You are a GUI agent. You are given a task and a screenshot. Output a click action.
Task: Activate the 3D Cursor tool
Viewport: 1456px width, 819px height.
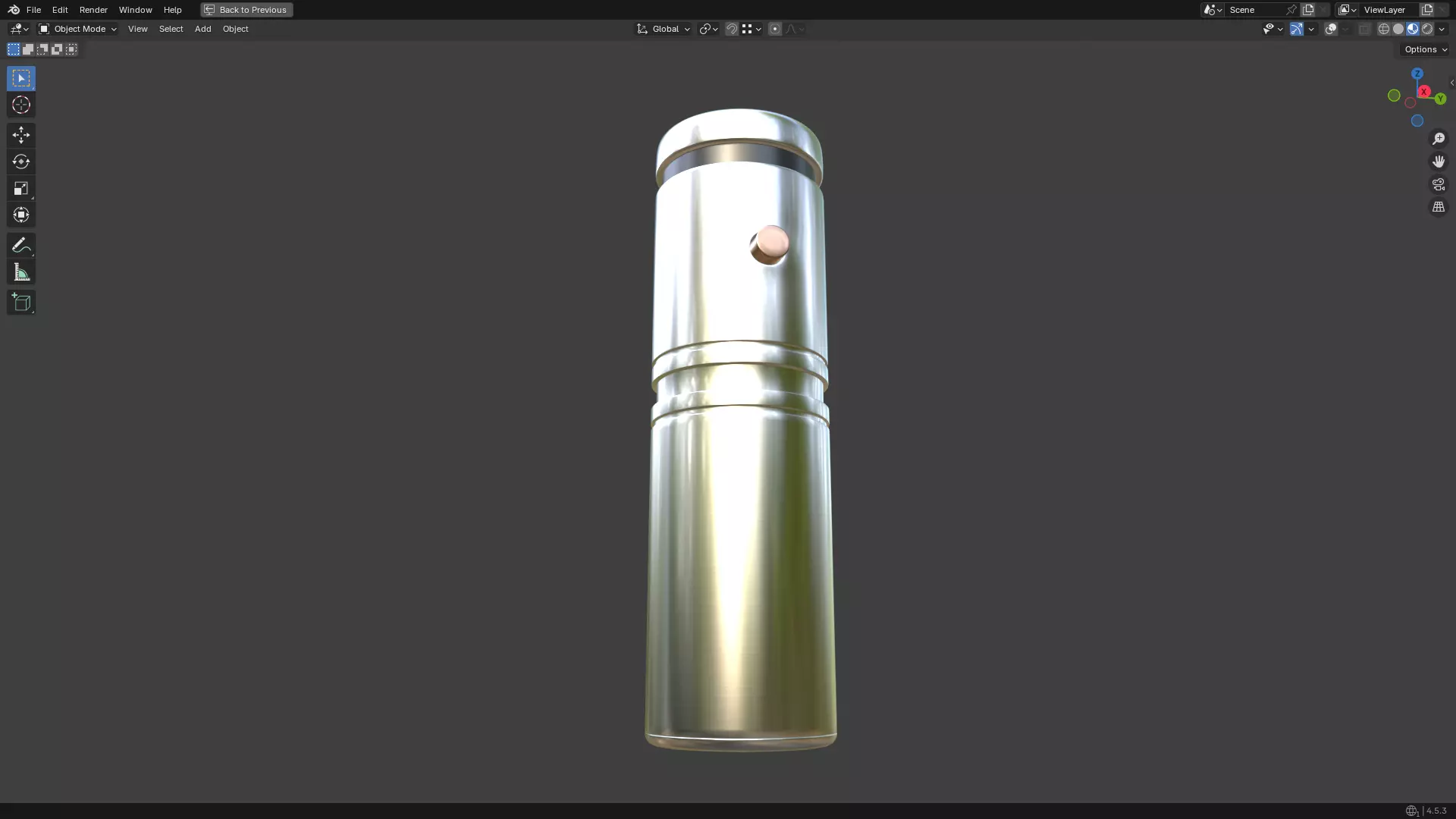point(21,105)
